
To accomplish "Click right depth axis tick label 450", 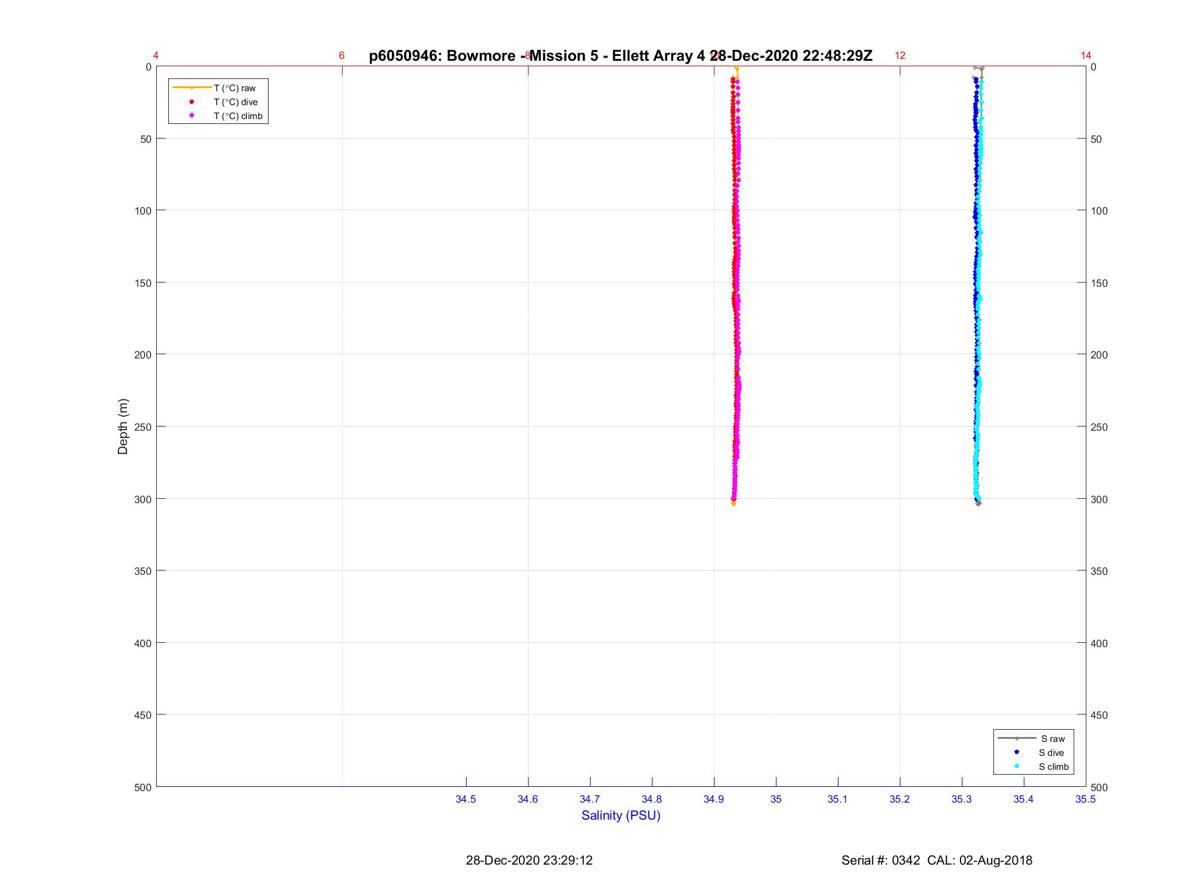I will [x=1100, y=715].
